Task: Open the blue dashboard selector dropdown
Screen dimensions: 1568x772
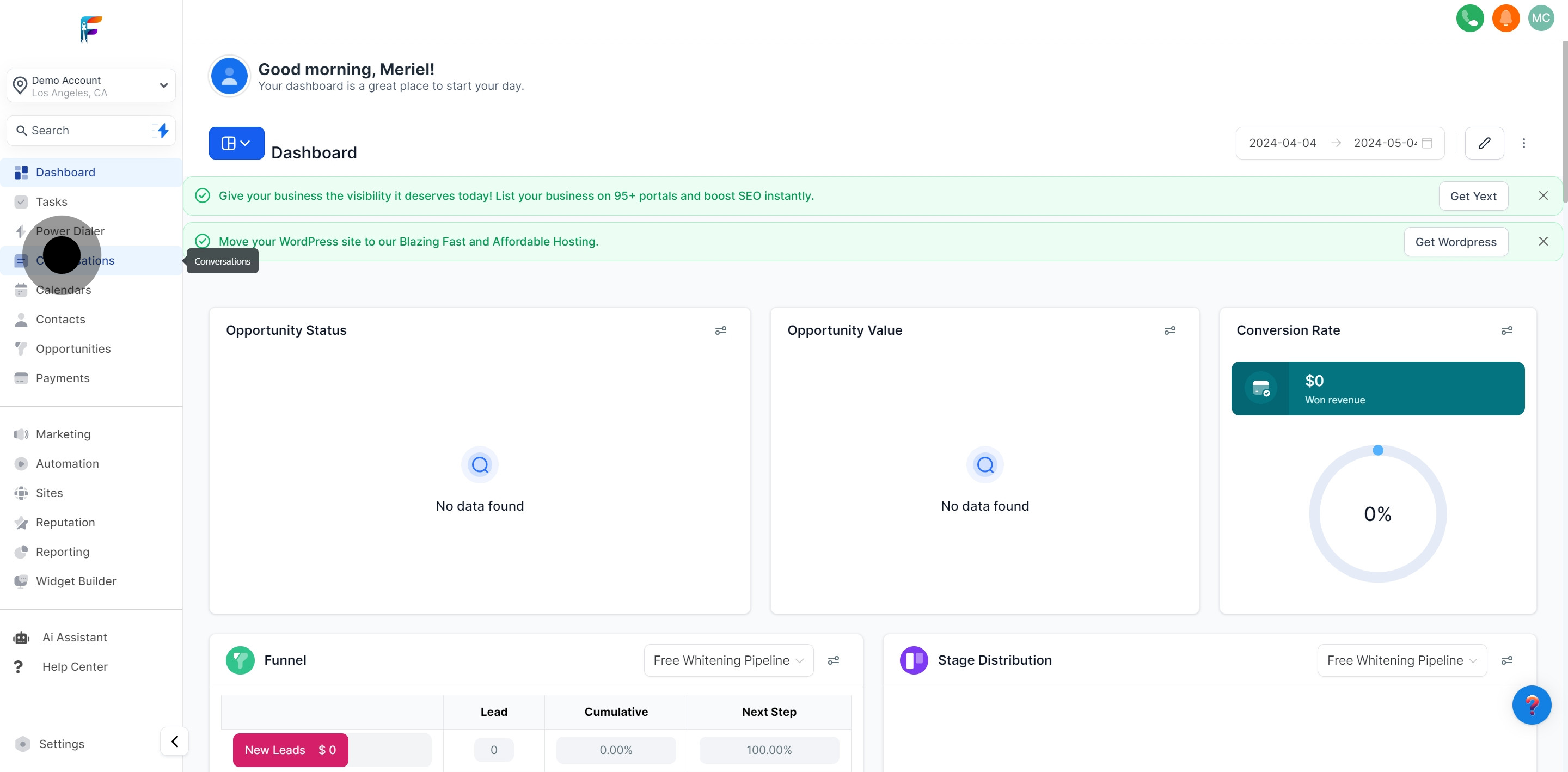Action: [x=236, y=143]
